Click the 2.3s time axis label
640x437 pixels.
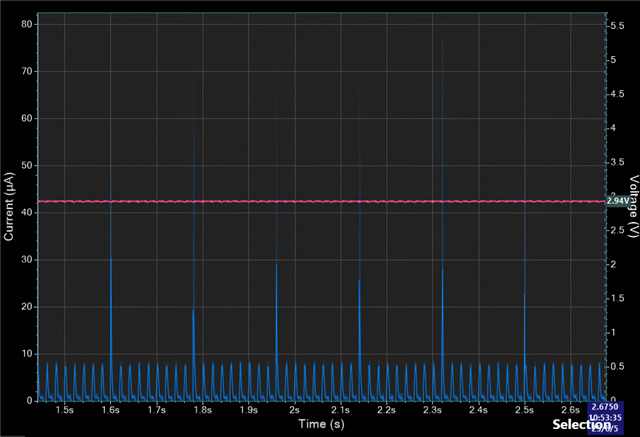pyautogui.click(x=432, y=410)
